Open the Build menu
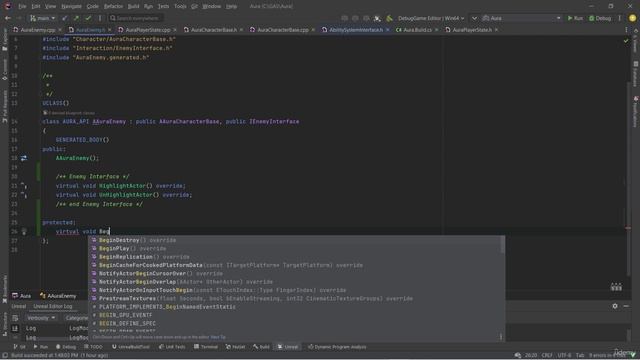Viewport: 640px width, 360px height. [133, 6]
